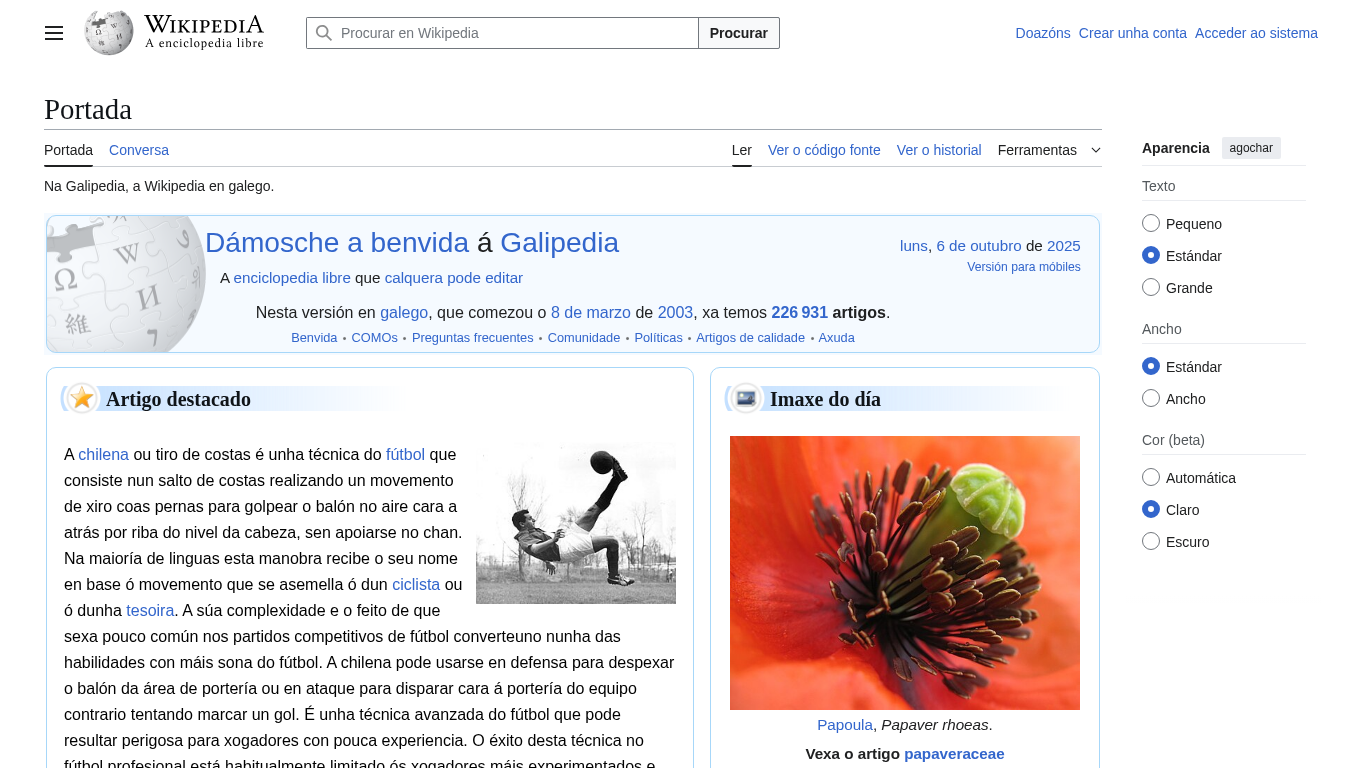Select Escuro color mode
This screenshot has height=768, width=1366.
[1151, 541]
